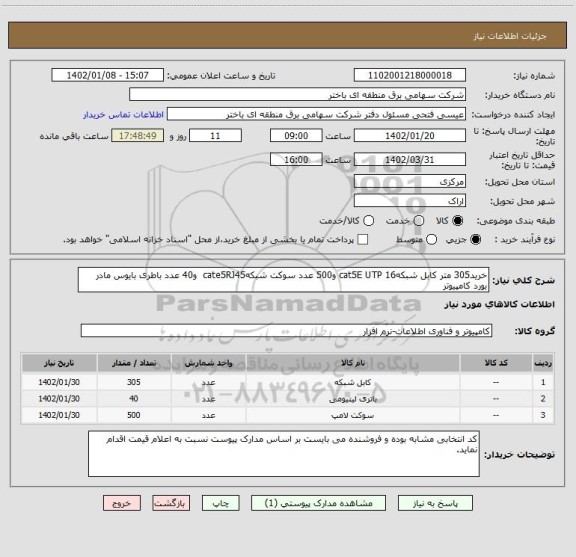The width and height of the screenshot is (576, 557).
Task: Select the خدمت radio button
Action: [x=419, y=221]
